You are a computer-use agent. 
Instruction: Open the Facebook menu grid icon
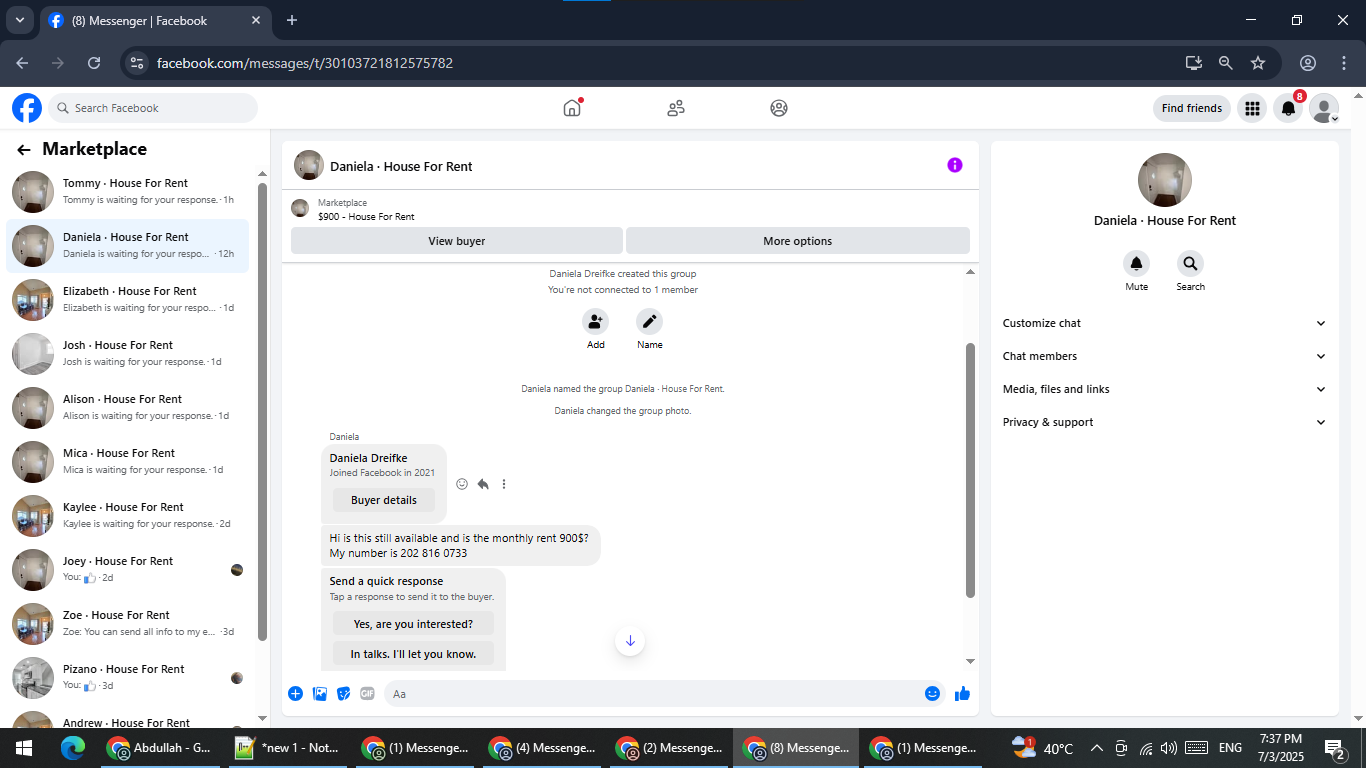[x=1251, y=108]
